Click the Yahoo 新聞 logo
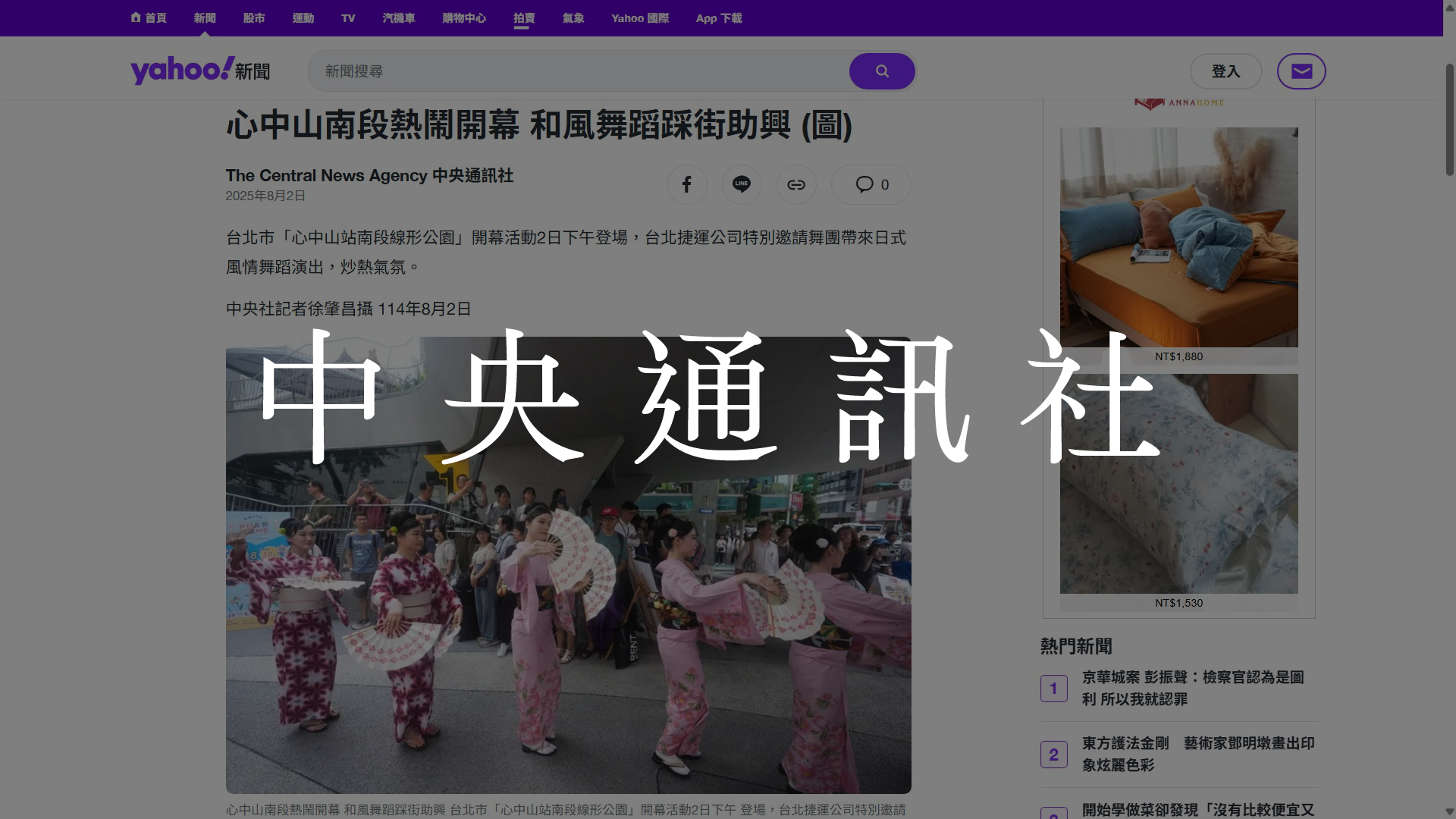This screenshot has width=1456, height=819. pos(200,71)
